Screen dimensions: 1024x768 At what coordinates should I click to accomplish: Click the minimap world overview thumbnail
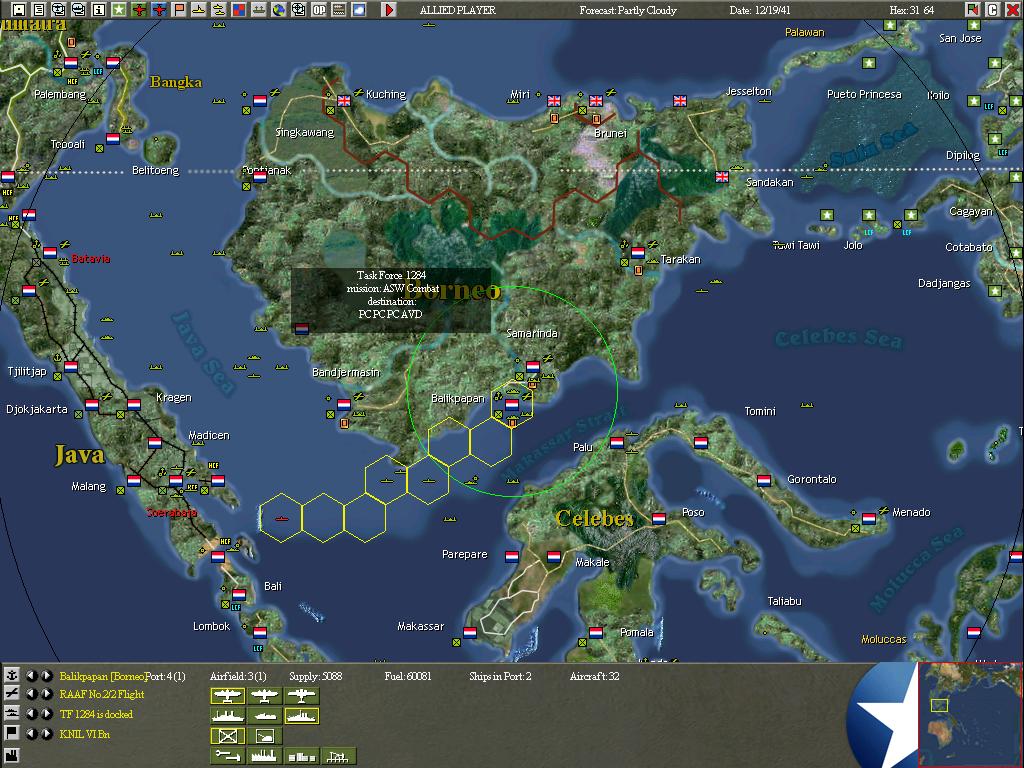click(x=970, y=714)
